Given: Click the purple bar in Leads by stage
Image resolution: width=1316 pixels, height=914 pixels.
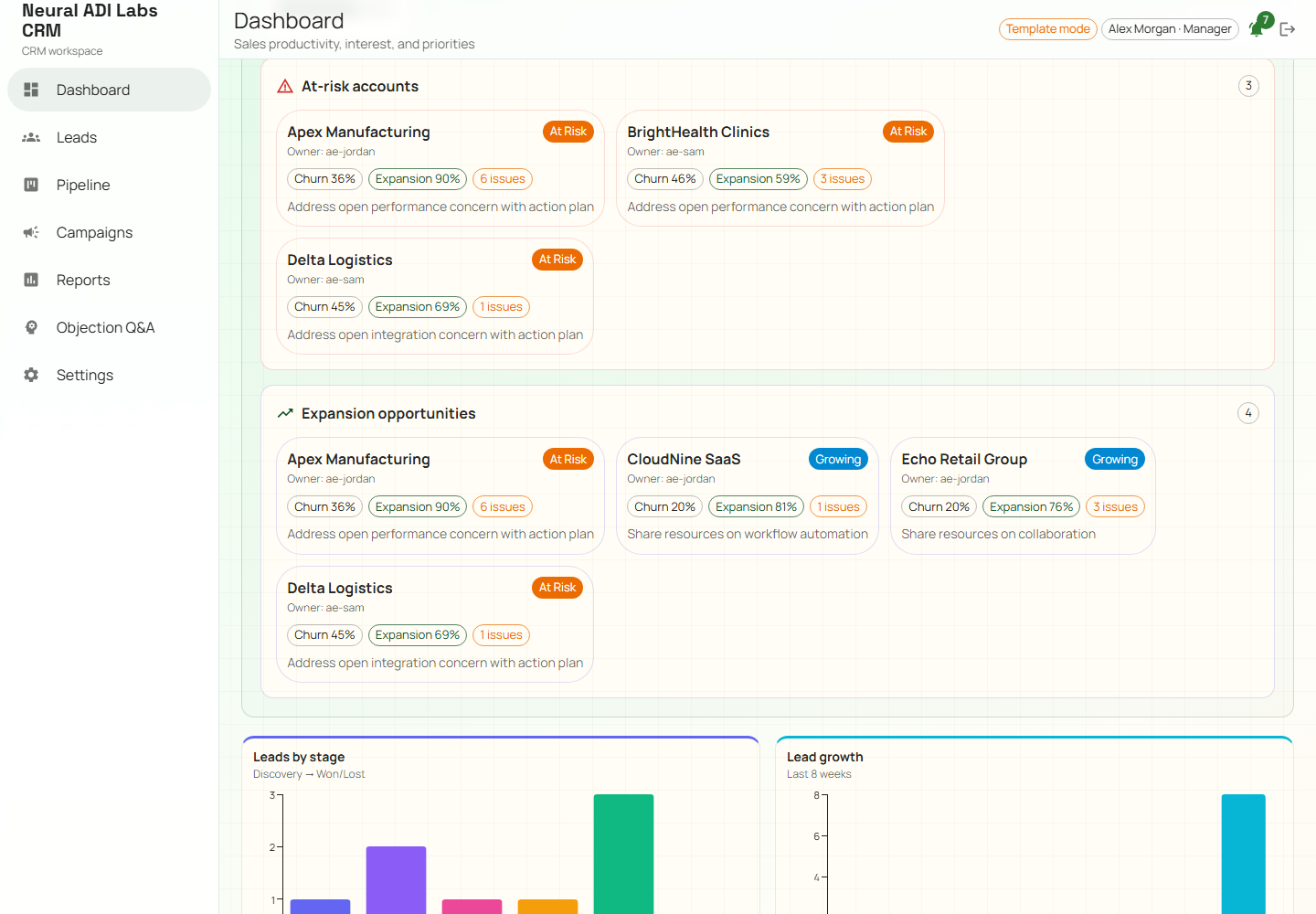Looking at the screenshot, I should pyautogui.click(x=396, y=880).
